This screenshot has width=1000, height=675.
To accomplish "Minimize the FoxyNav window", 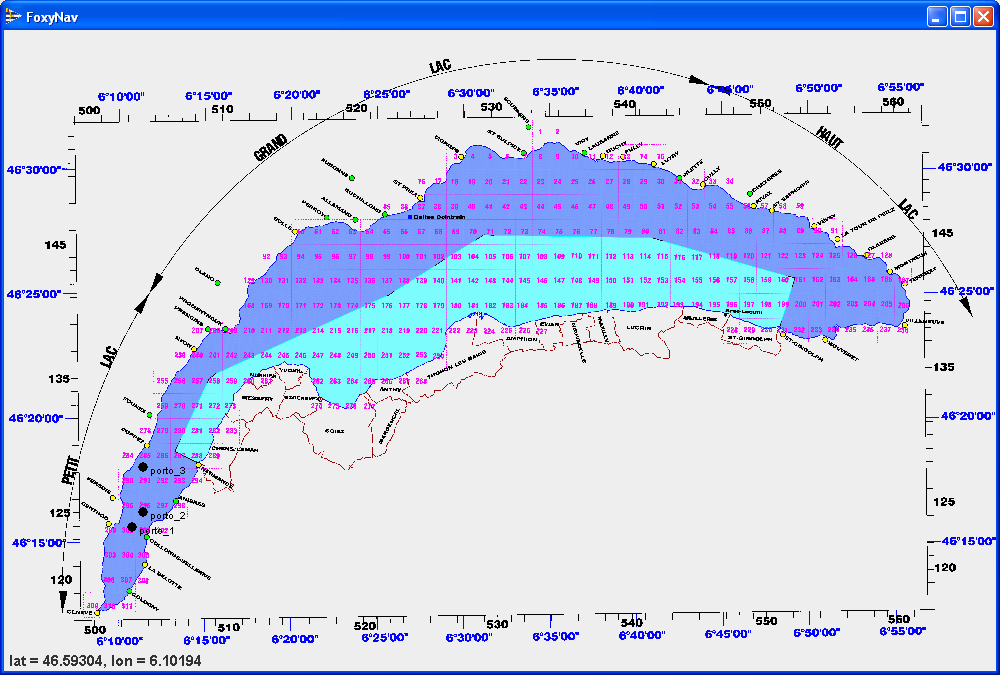I will tap(937, 17).
